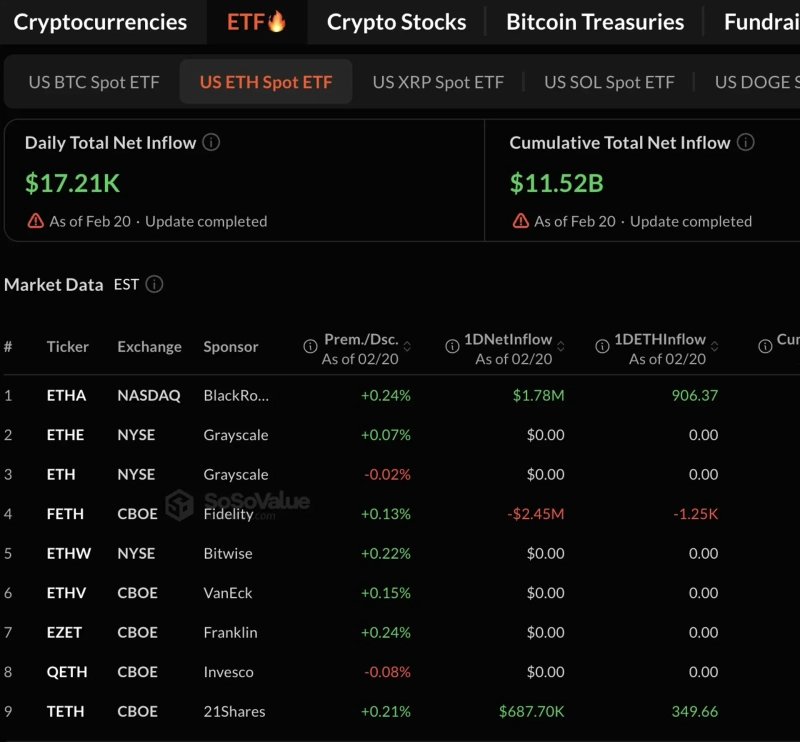Switch to the Crypto Stocks tab

pos(396,22)
